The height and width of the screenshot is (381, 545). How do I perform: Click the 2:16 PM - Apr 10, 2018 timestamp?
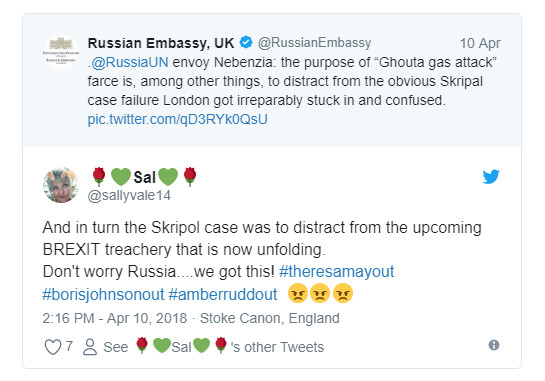115,318
